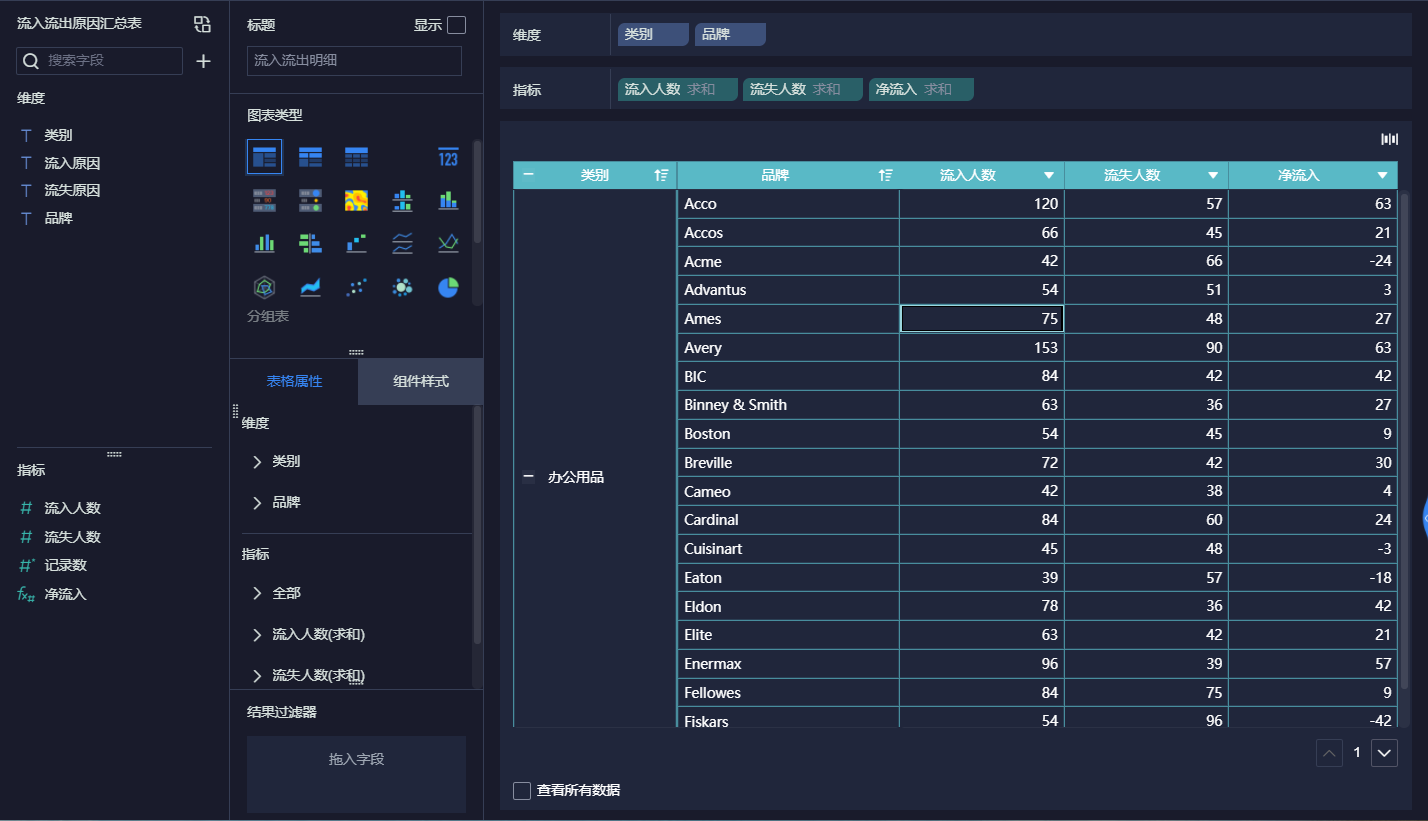Check the 查看所有数据 checkbox
The height and width of the screenshot is (821, 1428).
click(522, 790)
